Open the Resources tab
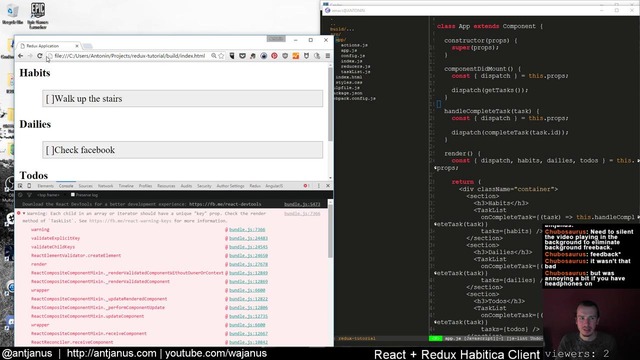This screenshot has height=360, width=640. [166, 186]
